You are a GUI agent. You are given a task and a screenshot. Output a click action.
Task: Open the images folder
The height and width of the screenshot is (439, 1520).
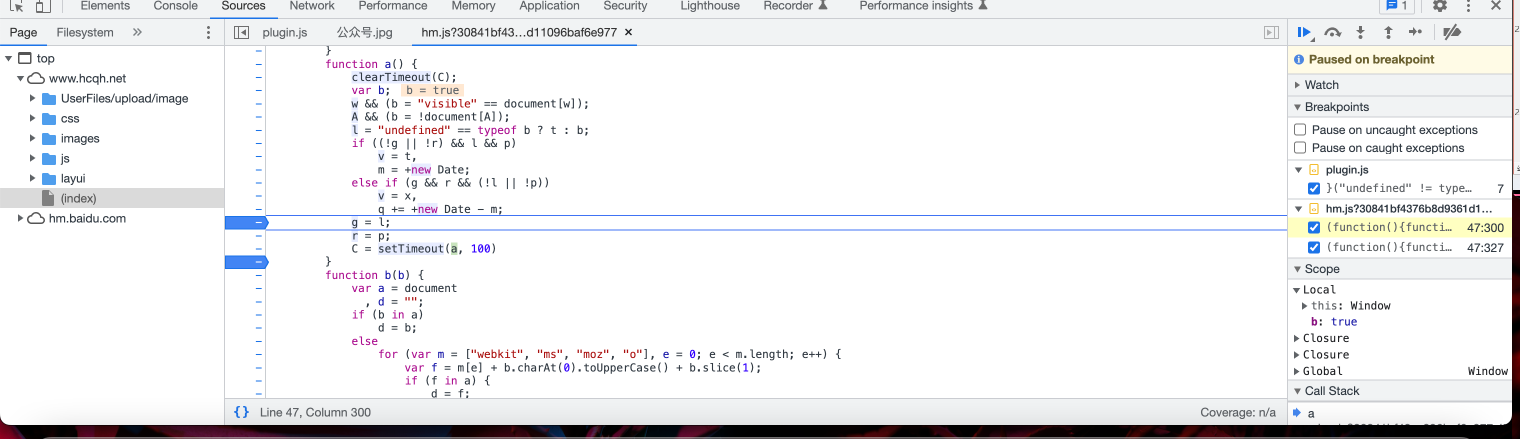coord(80,138)
